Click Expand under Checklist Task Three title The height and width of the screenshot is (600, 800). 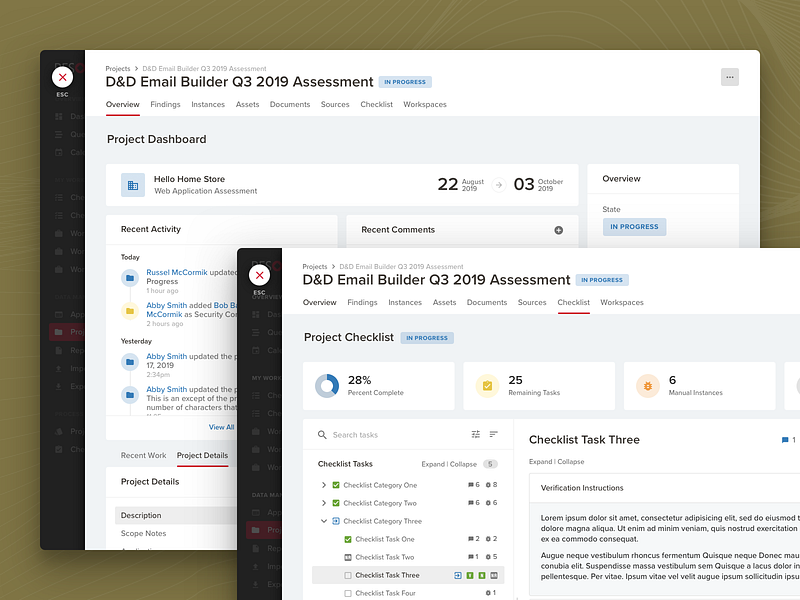540,462
